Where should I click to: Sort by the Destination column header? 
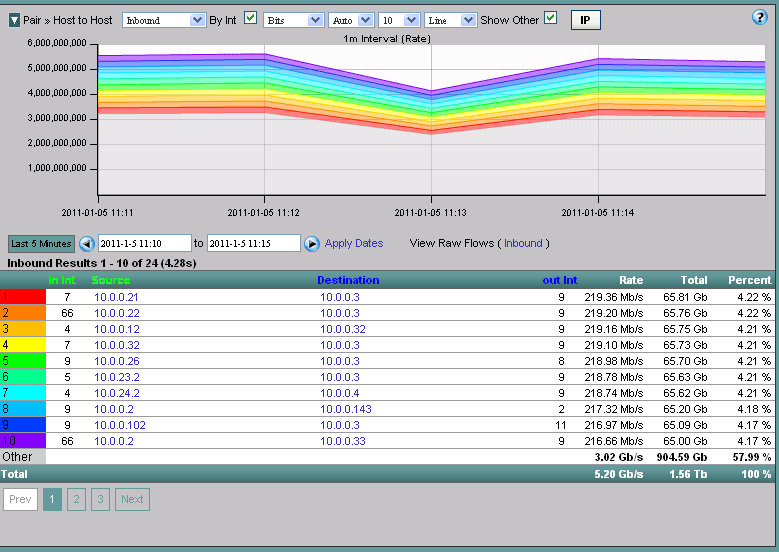[348, 280]
